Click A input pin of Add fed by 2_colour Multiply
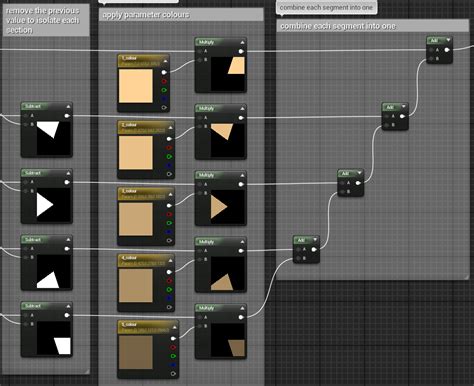Image resolution: width=474 pixels, height=386 pixels. click(x=387, y=116)
